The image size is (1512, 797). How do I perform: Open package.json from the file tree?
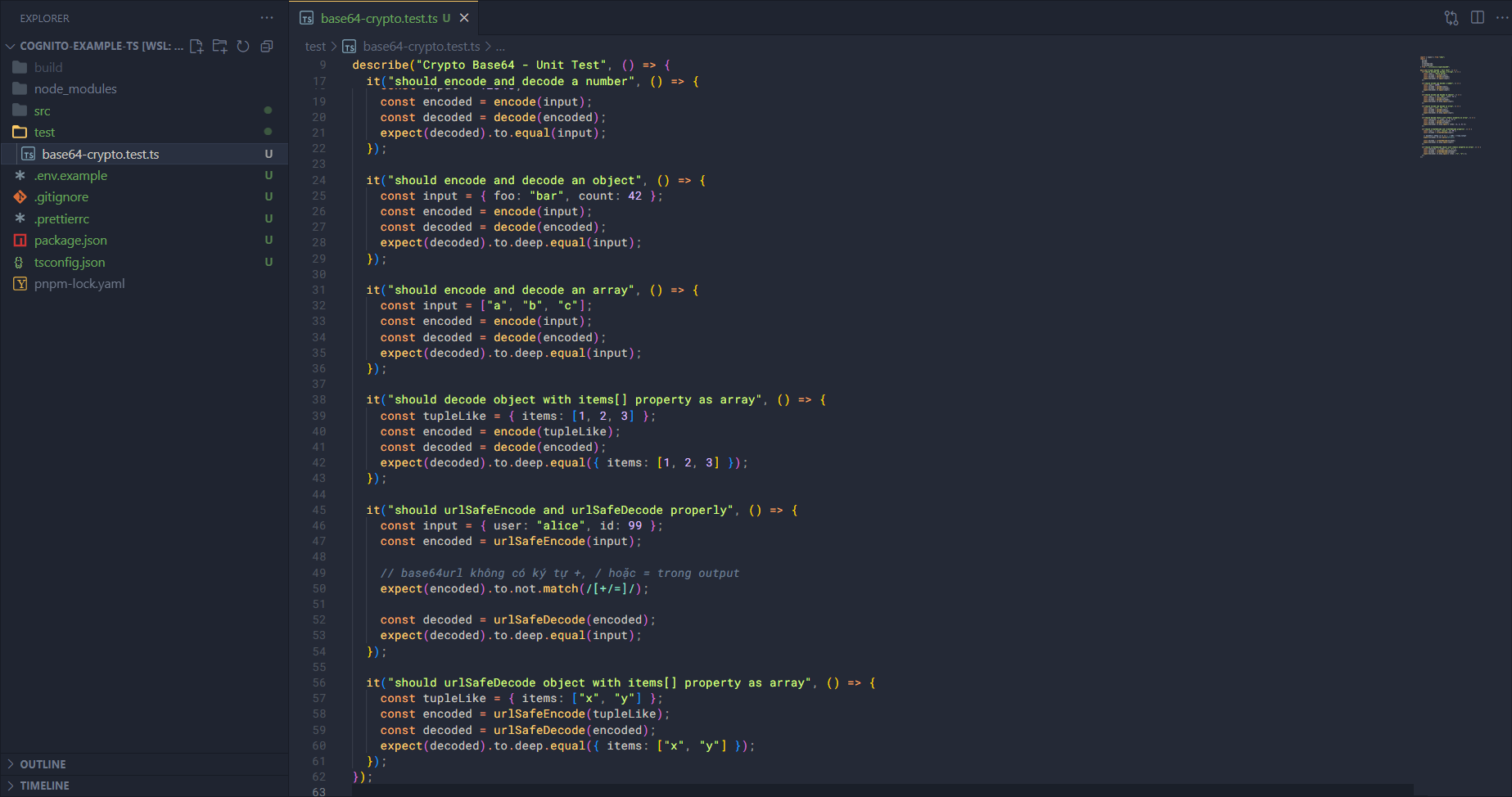pyautogui.click(x=70, y=241)
